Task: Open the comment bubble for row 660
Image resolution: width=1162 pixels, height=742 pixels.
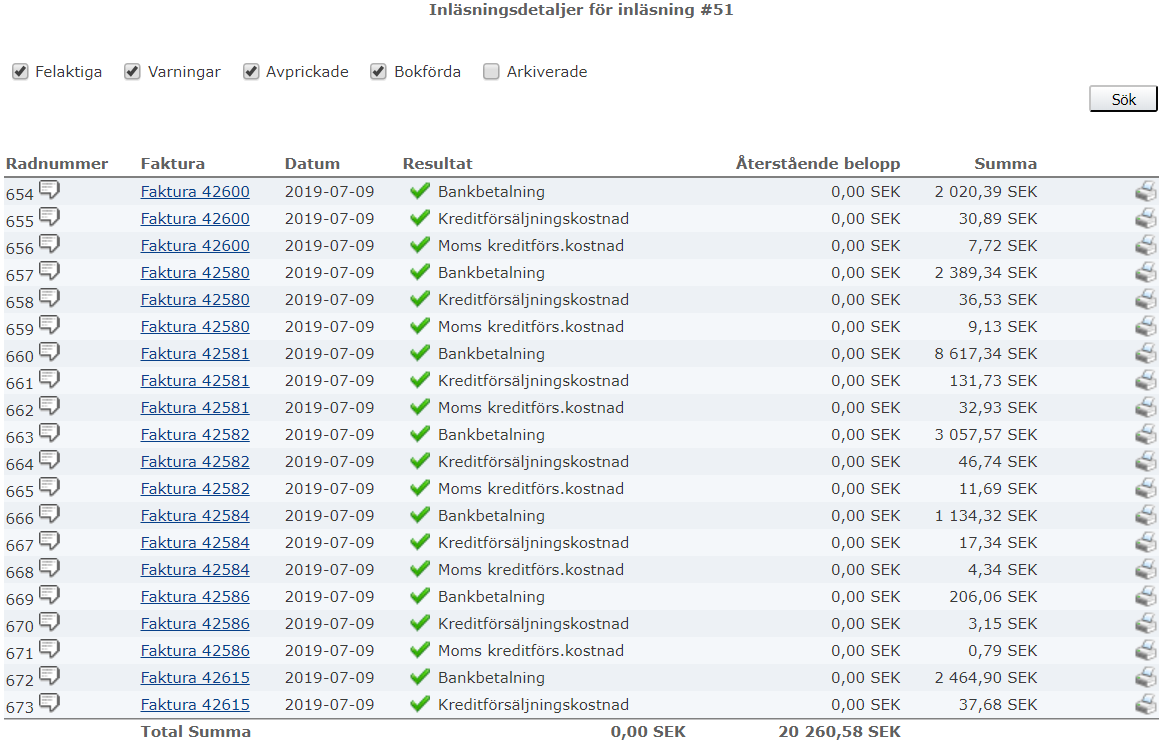Action: pos(49,352)
